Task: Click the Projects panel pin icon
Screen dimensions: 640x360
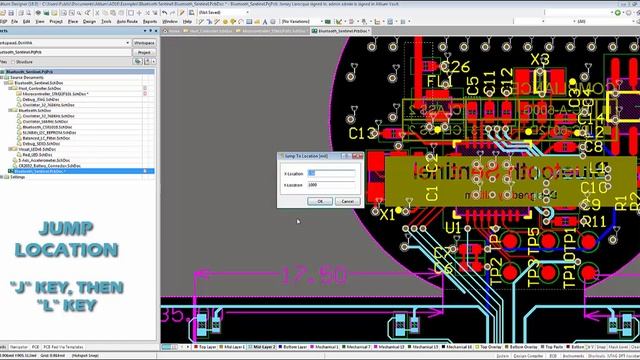Action: tap(150, 31)
